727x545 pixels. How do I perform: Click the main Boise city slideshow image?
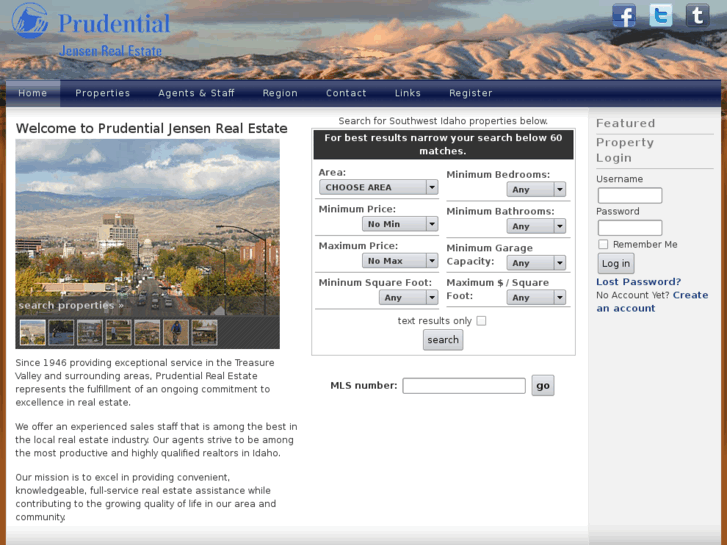tap(147, 227)
